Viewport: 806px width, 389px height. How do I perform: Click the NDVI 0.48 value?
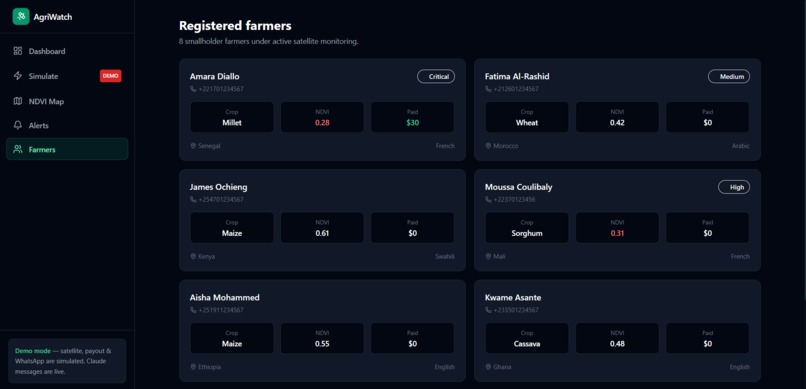(617, 344)
